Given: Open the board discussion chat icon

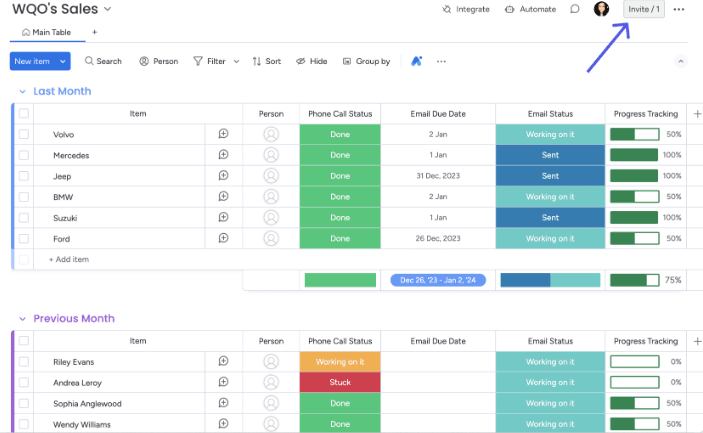Looking at the screenshot, I should click(575, 9).
